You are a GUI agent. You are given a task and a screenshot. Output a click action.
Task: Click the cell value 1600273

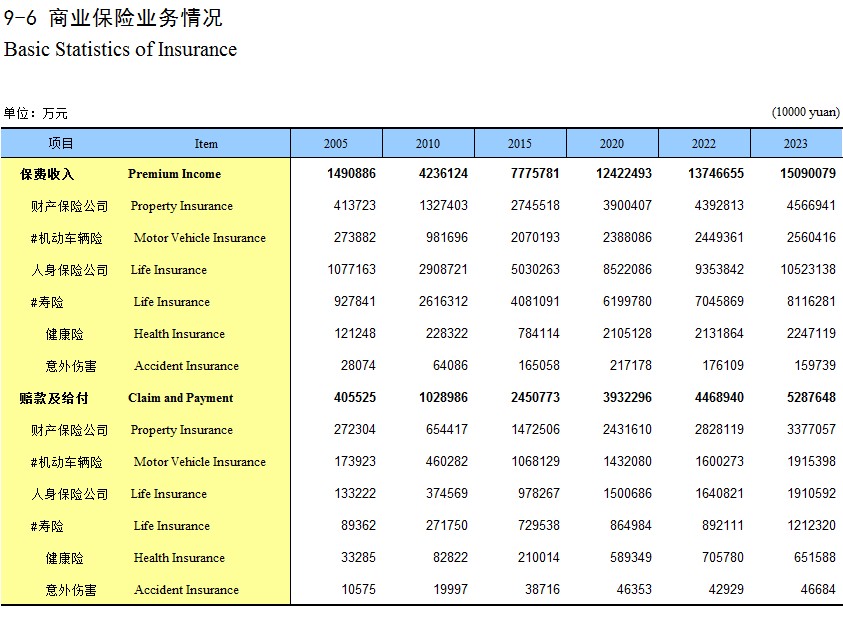click(719, 462)
